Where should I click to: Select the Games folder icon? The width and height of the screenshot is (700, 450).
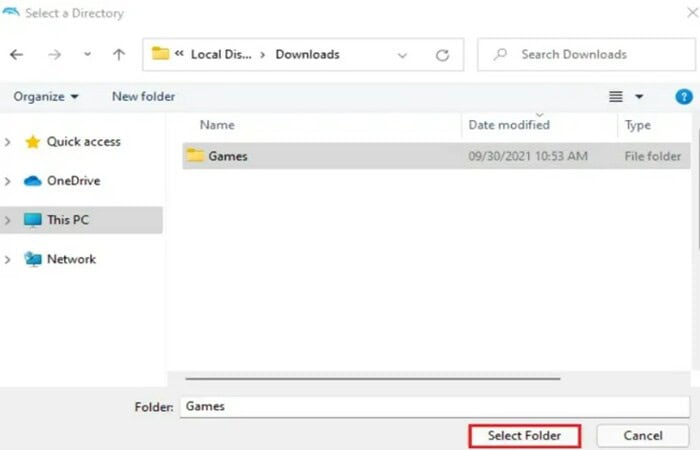click(x=194, y=156)
